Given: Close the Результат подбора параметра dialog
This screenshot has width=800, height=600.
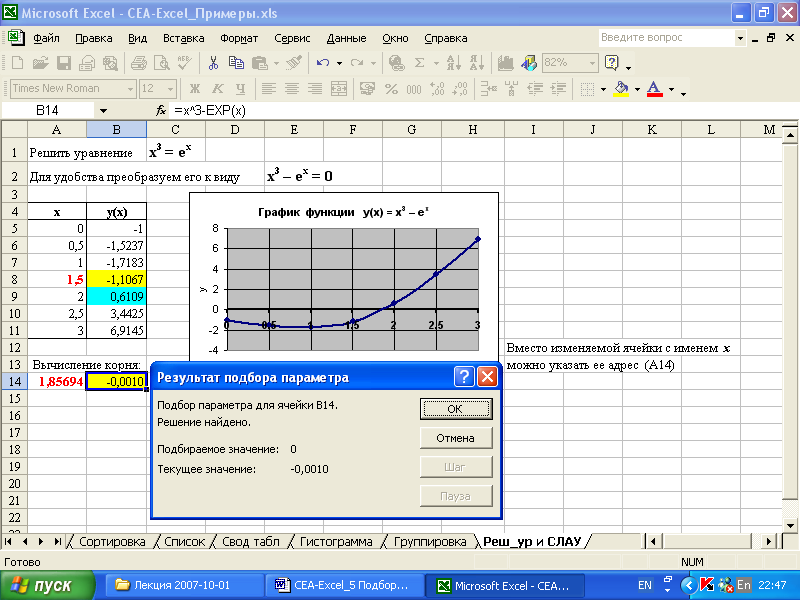Looking at the screenshot, I should (487, 377).
